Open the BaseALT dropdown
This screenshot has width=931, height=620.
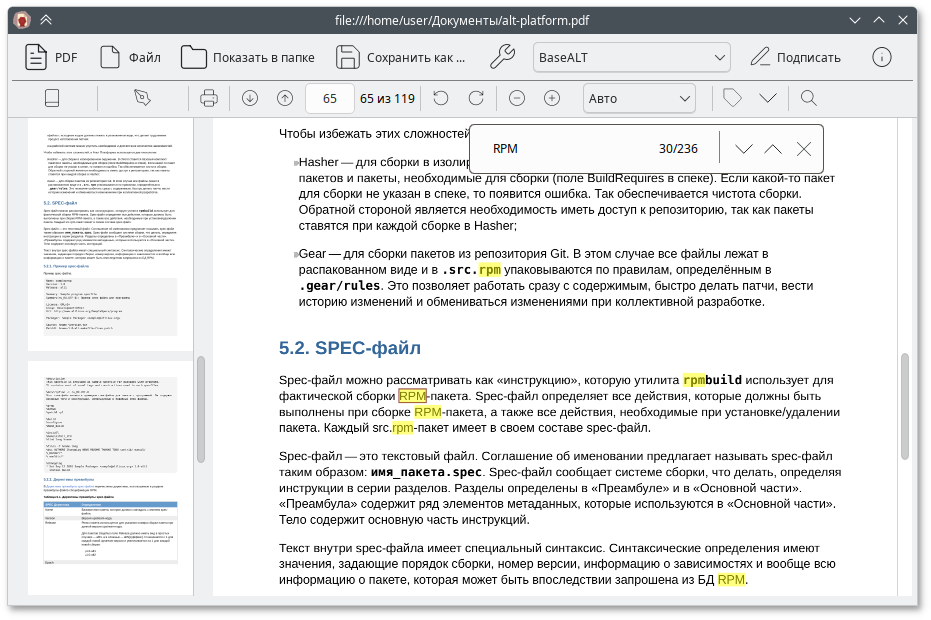(x=631, y=57)
